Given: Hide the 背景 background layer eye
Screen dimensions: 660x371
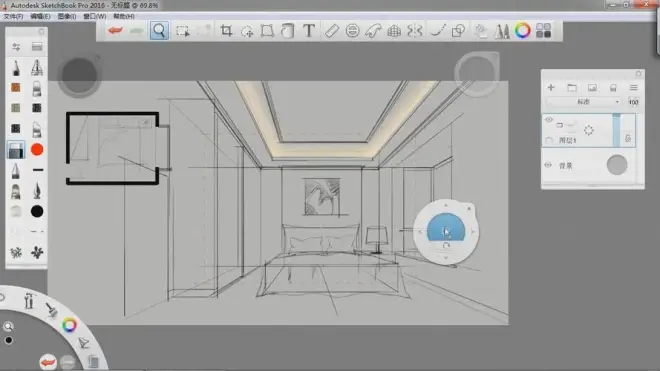Looking at the screenshot, I should 548,165.
